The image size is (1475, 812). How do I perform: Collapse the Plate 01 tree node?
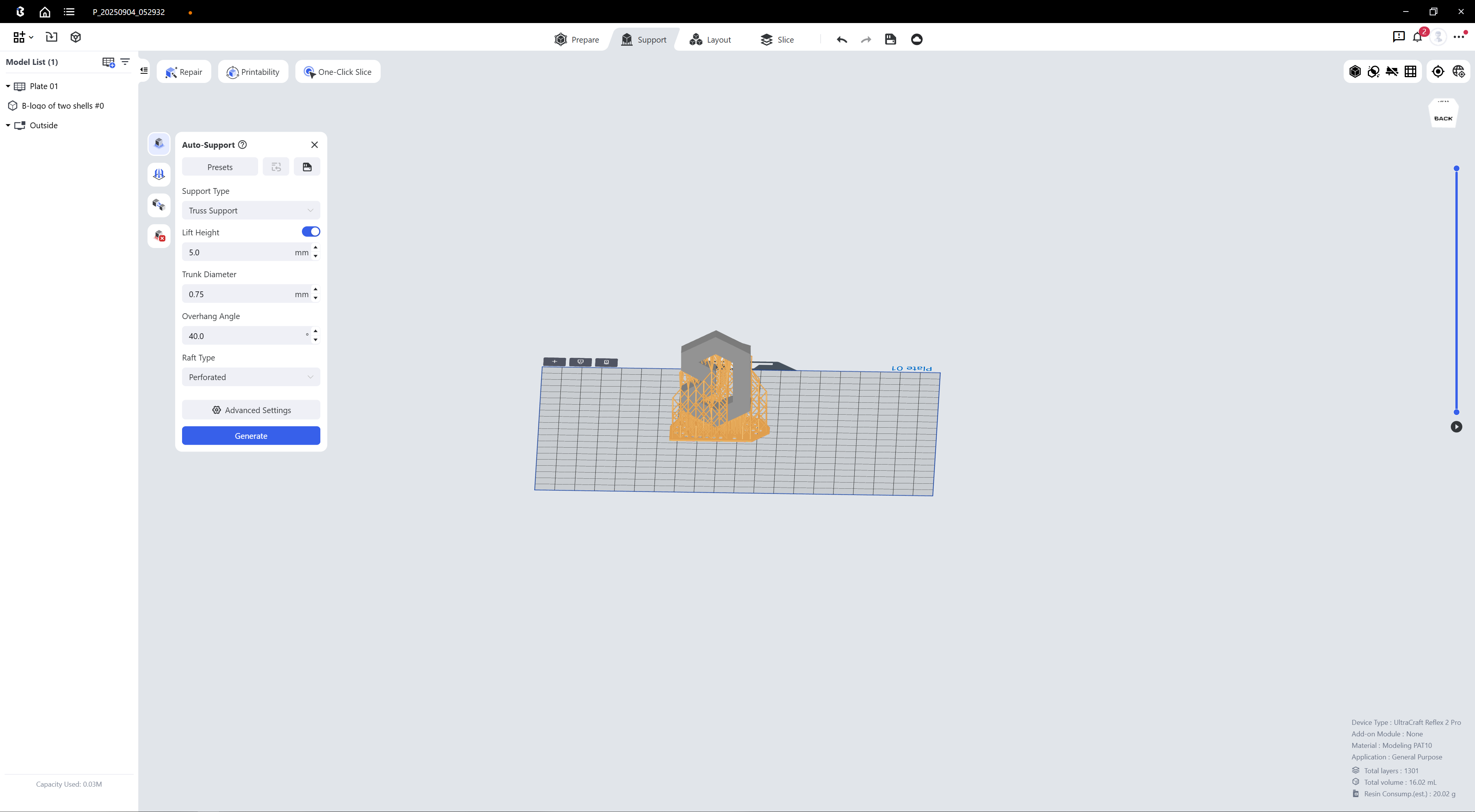tap(8, 86)
